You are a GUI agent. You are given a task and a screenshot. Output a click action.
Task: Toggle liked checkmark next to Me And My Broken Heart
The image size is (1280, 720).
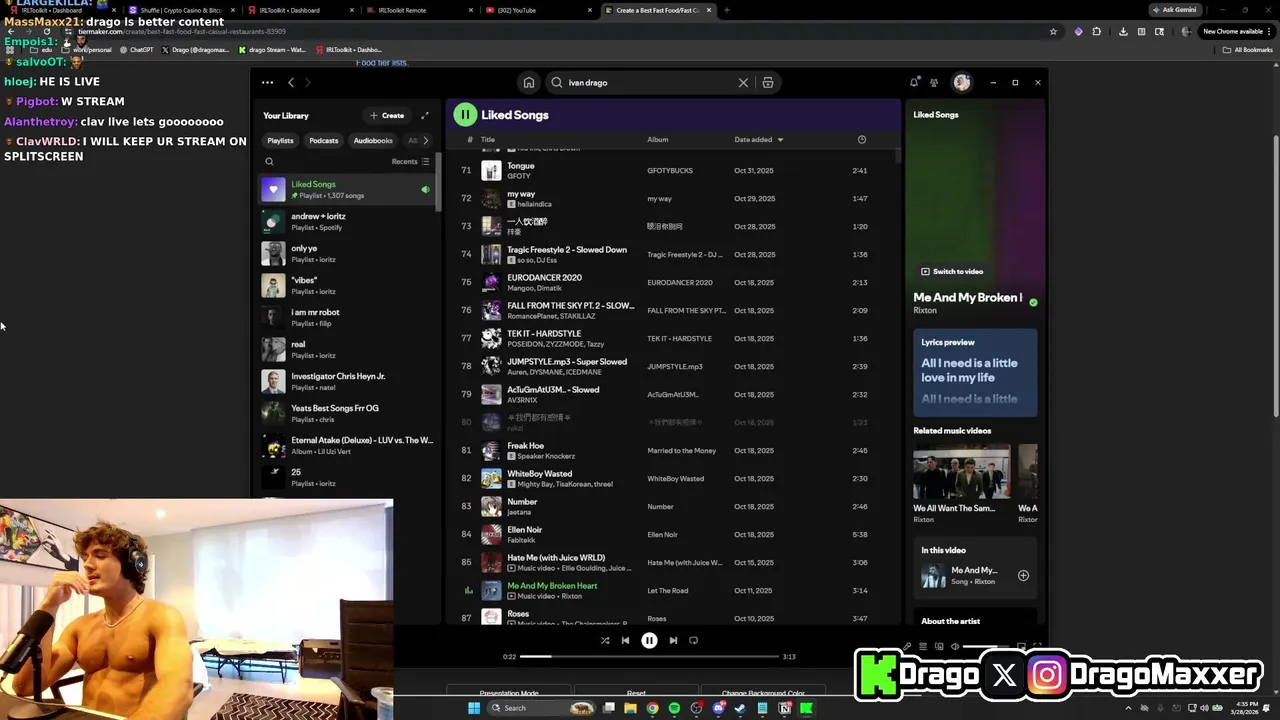click(x=1033, y=302)
